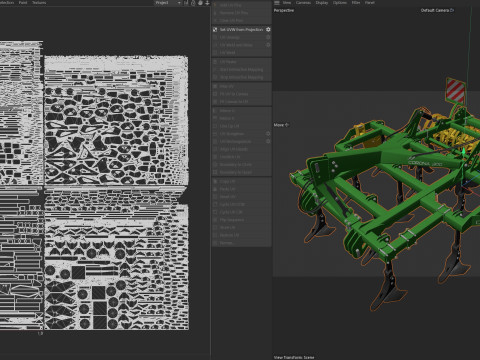Click the striped warning sign on the model
480x360 pixels.
(x=455, y=90)
